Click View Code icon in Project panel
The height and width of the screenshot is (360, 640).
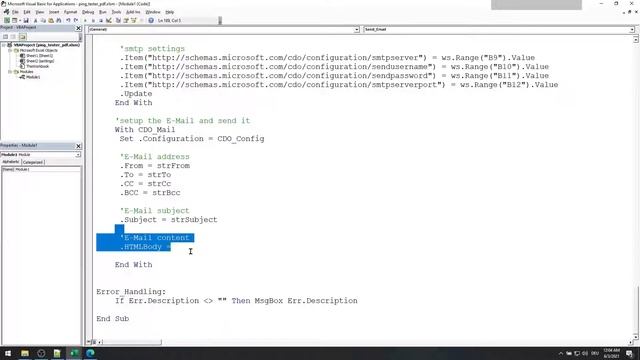point(6,37)
